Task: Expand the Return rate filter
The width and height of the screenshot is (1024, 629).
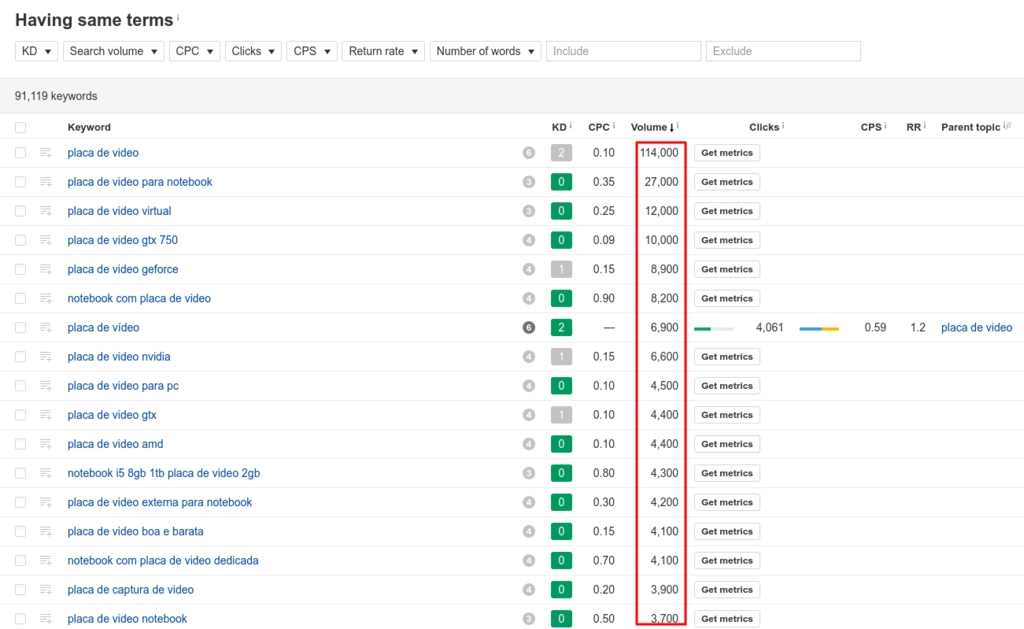Action: pos(383,51)
